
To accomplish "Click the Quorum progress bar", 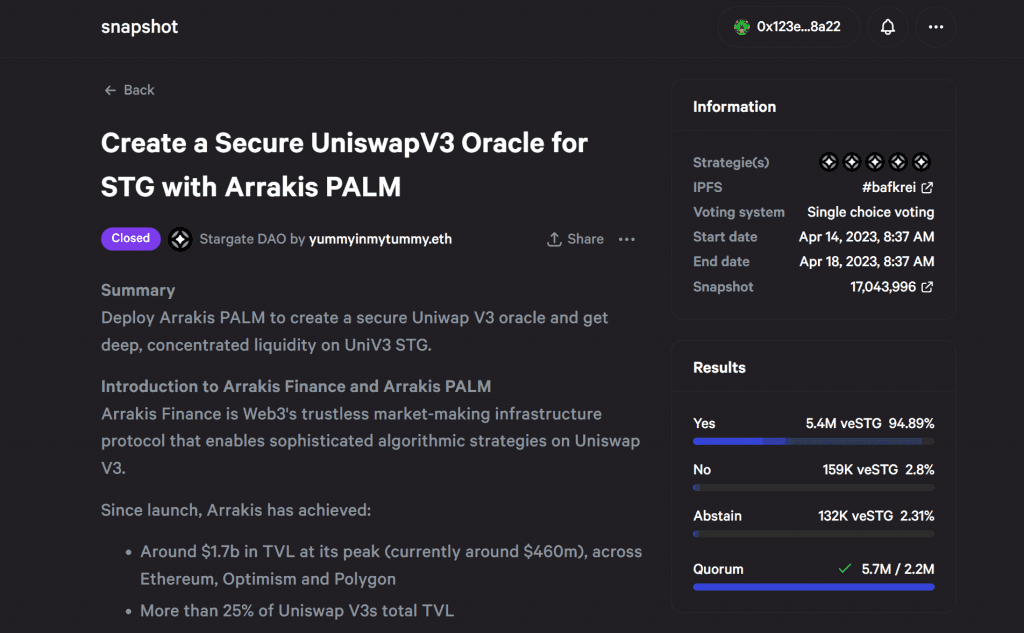I will pyautogui.click(x=814, y=587).
